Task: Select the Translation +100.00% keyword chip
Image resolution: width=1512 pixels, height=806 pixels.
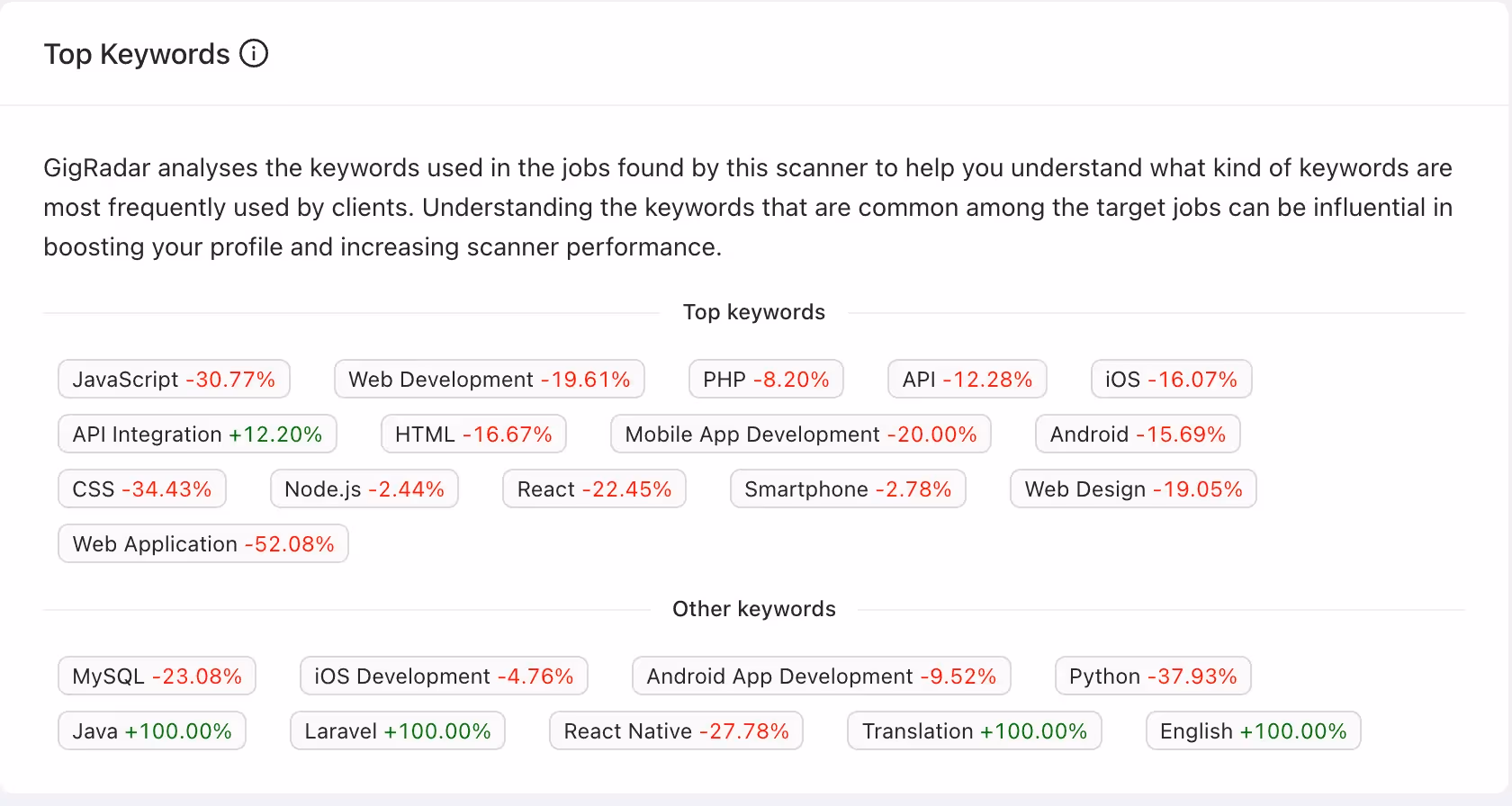Action: pos(974,730)
